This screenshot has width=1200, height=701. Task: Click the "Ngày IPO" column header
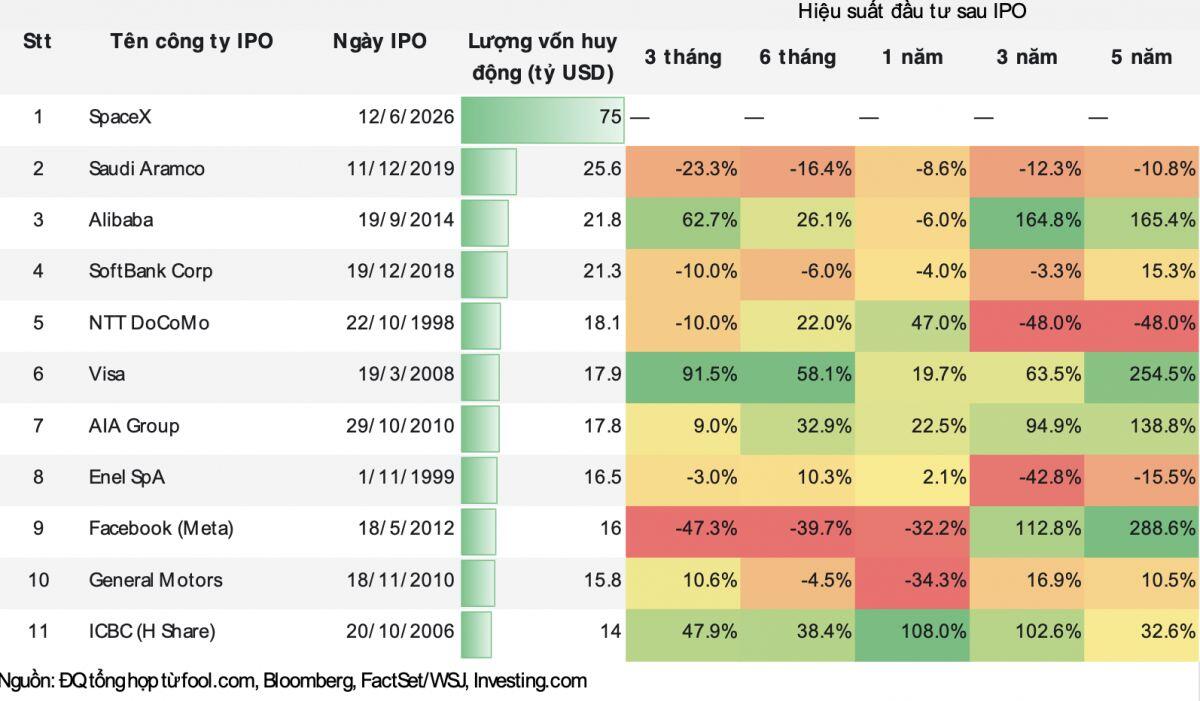coord(380,41)
